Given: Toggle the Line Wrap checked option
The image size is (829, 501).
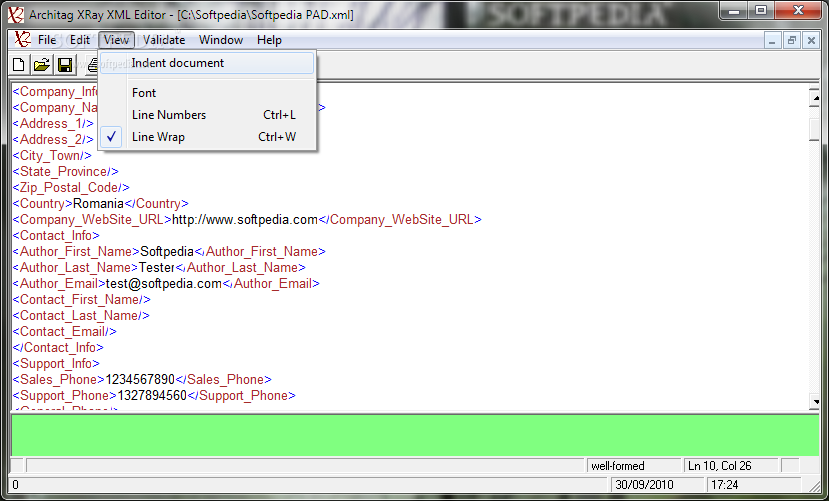Looking at the screenshot, I should pos(207,137).
